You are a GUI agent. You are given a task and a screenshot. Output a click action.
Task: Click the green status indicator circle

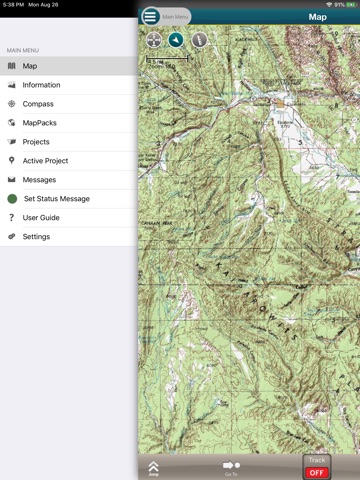click(12, 199)
